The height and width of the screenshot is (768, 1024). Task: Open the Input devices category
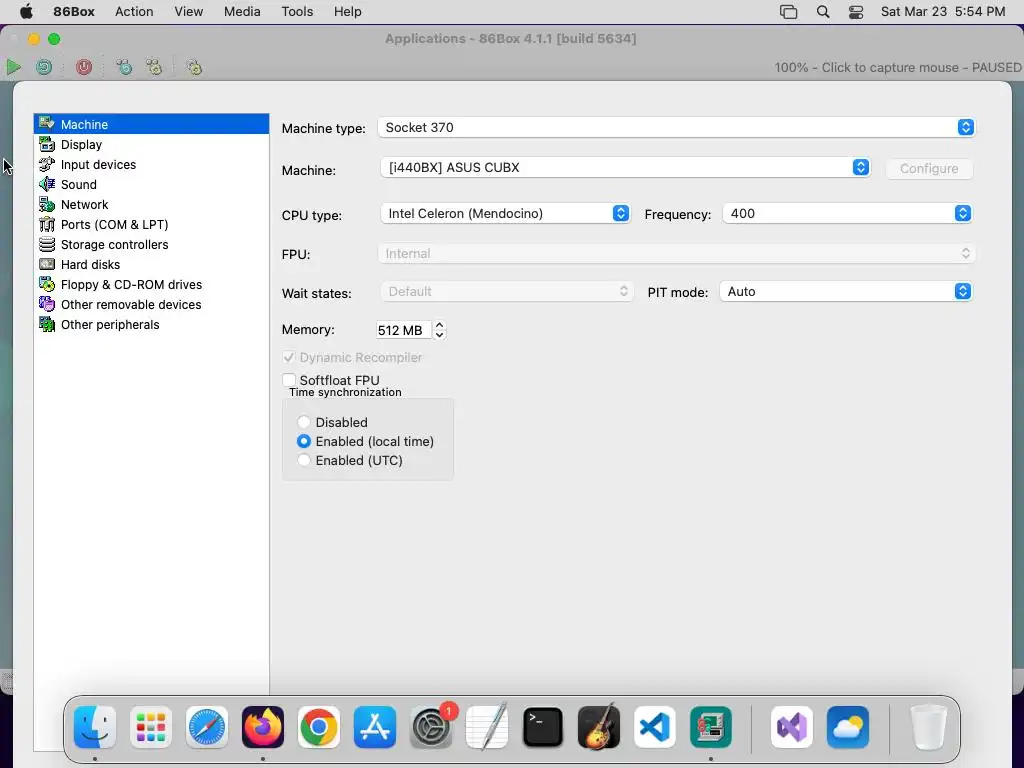(152, 165)
